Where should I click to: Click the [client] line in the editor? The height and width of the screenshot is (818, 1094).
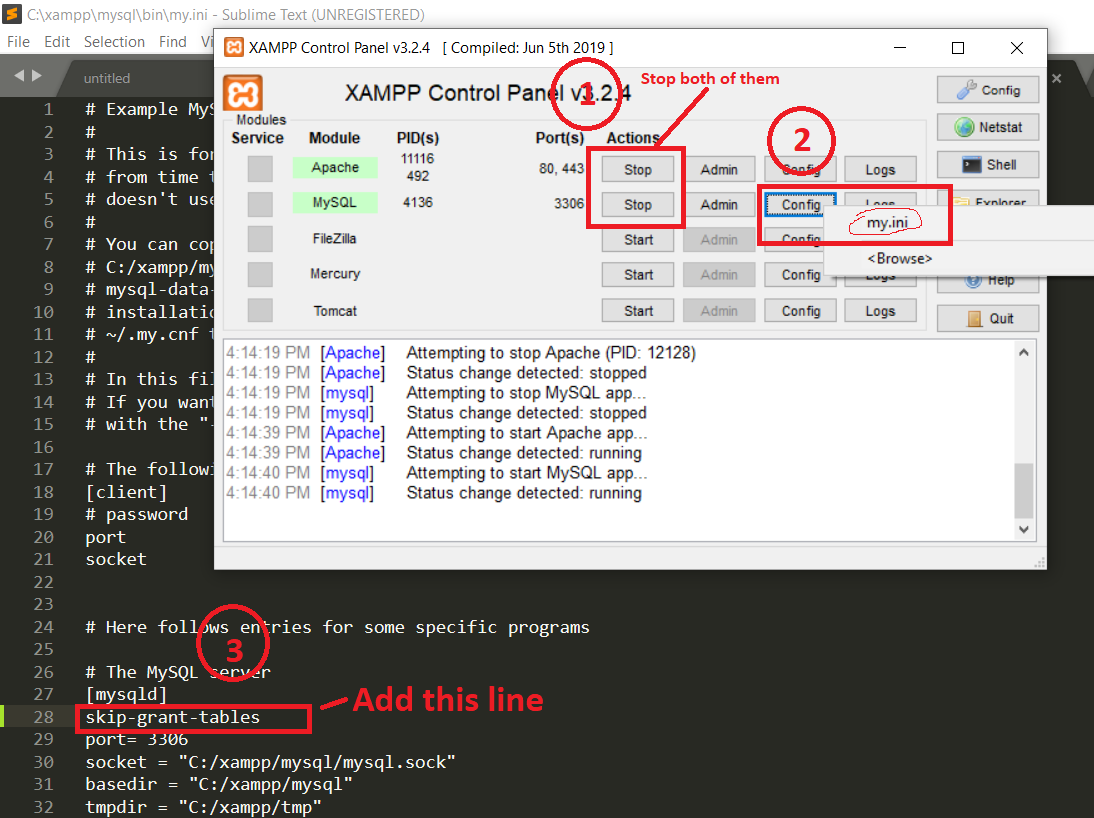(x=126, y=492)
